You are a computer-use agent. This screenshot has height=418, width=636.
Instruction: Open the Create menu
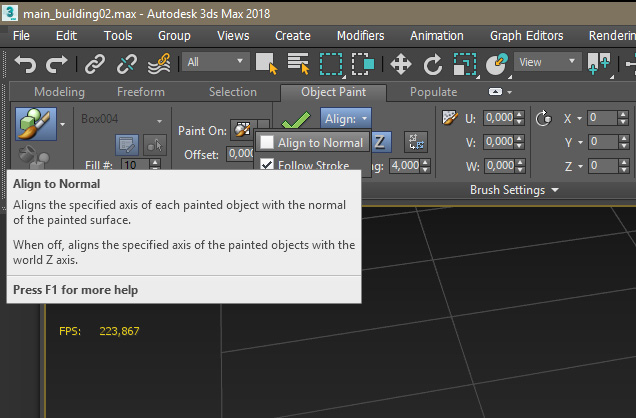[x=292, y=36]
